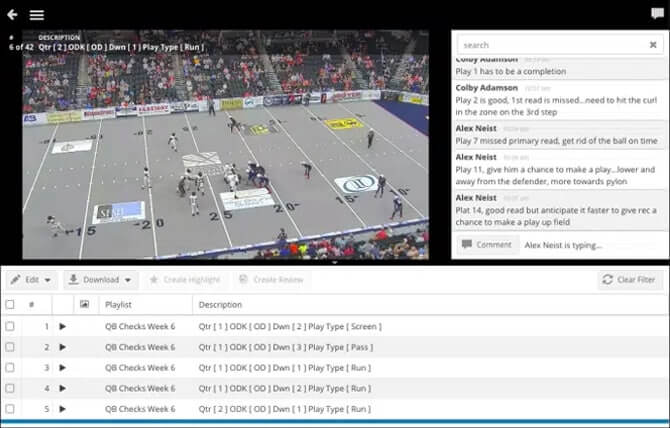Sort by the Playlist column header
The width and height of the screenshot is (670, 428).
pos(118,305)
